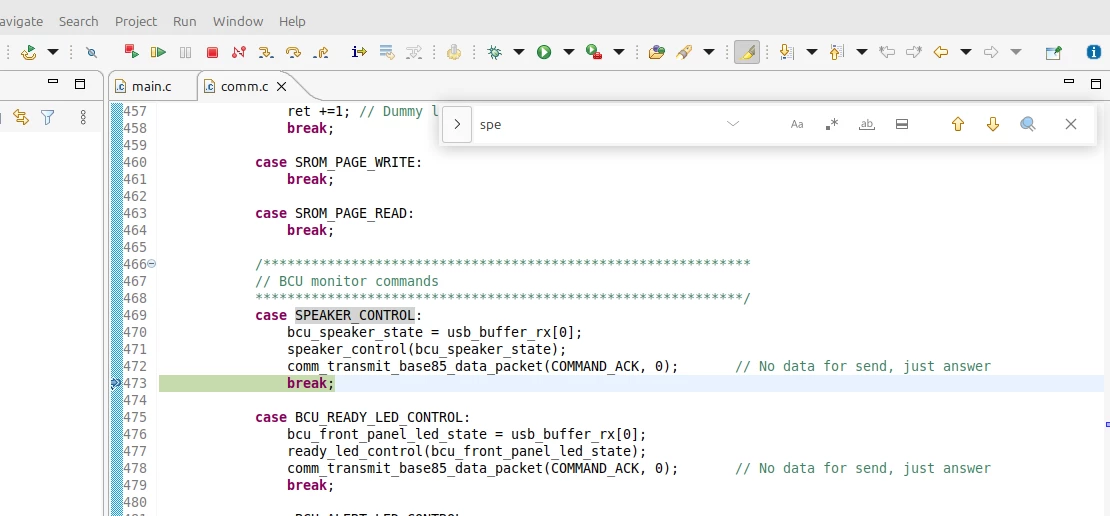Find the previous match with up arrow
The height and width of the screenshot is (516, 1110).
click(x=958, y=125)
